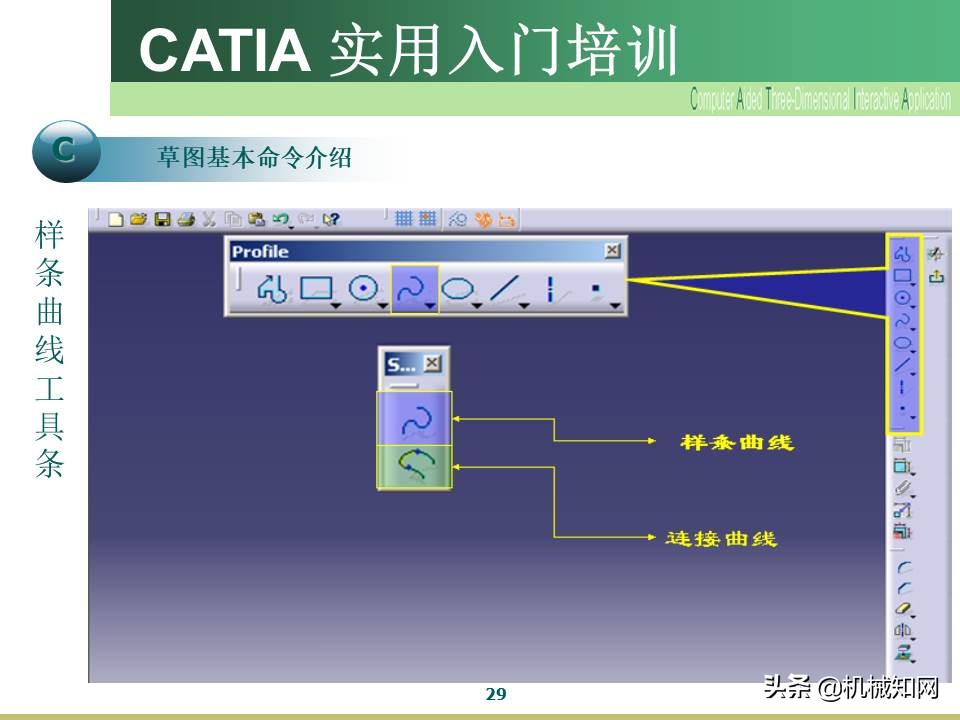
Task: Select Circle tool in Profile toolbar
Action: 363,288
